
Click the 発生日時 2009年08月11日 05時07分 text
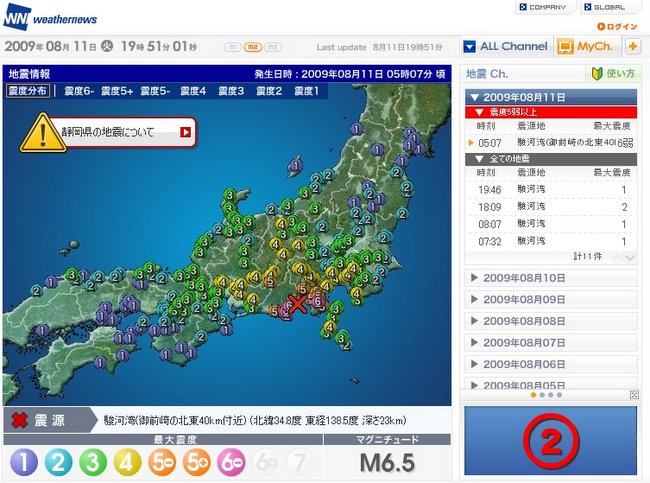350,74
